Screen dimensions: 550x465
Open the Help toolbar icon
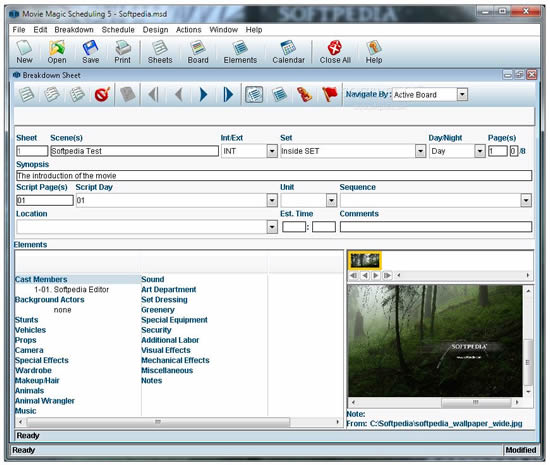point(374,52)
